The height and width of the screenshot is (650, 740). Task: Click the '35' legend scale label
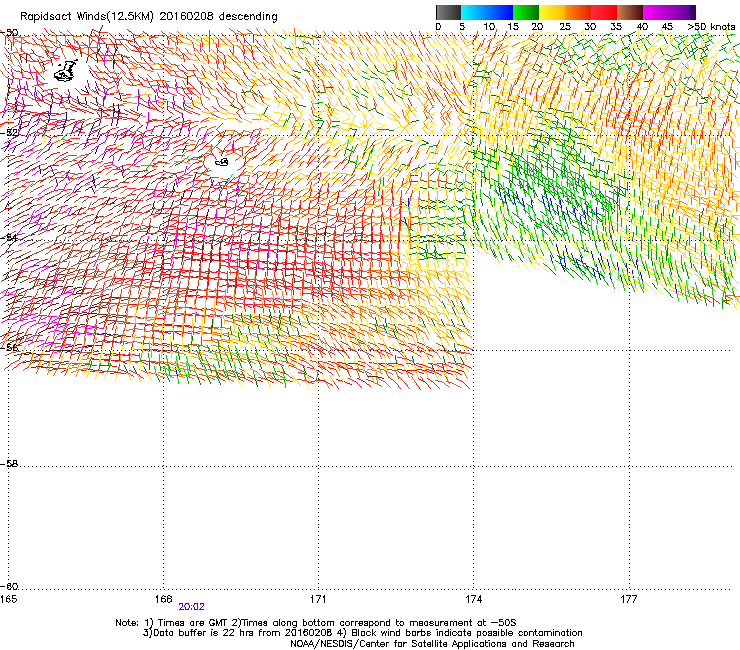[616, 27]
